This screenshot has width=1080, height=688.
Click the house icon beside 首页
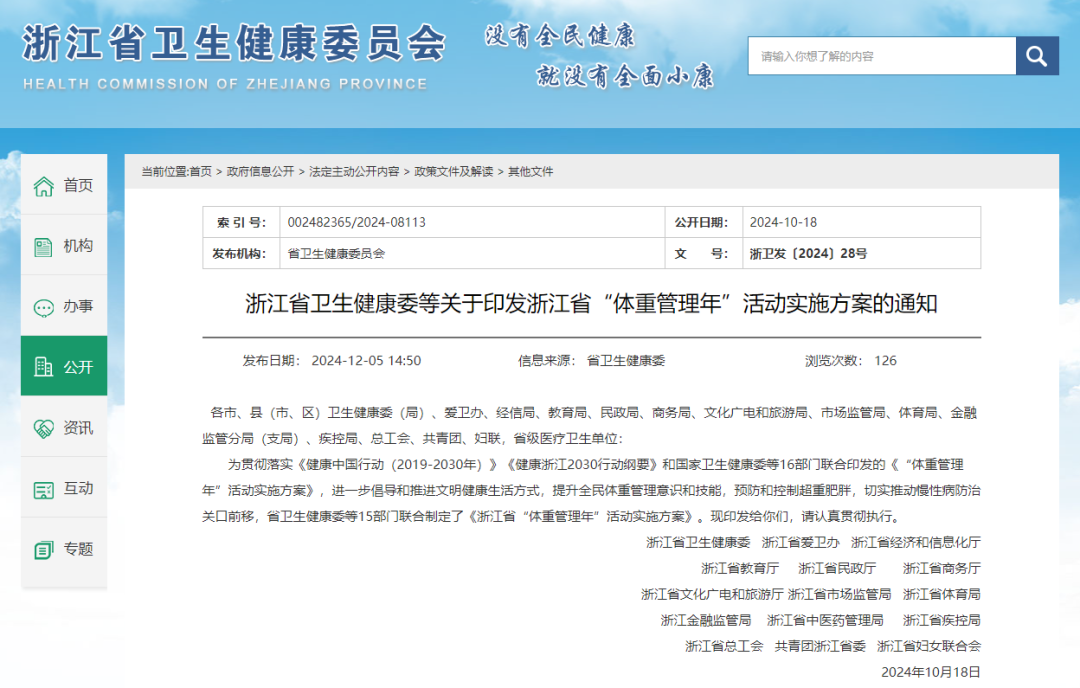coord(43,186)
